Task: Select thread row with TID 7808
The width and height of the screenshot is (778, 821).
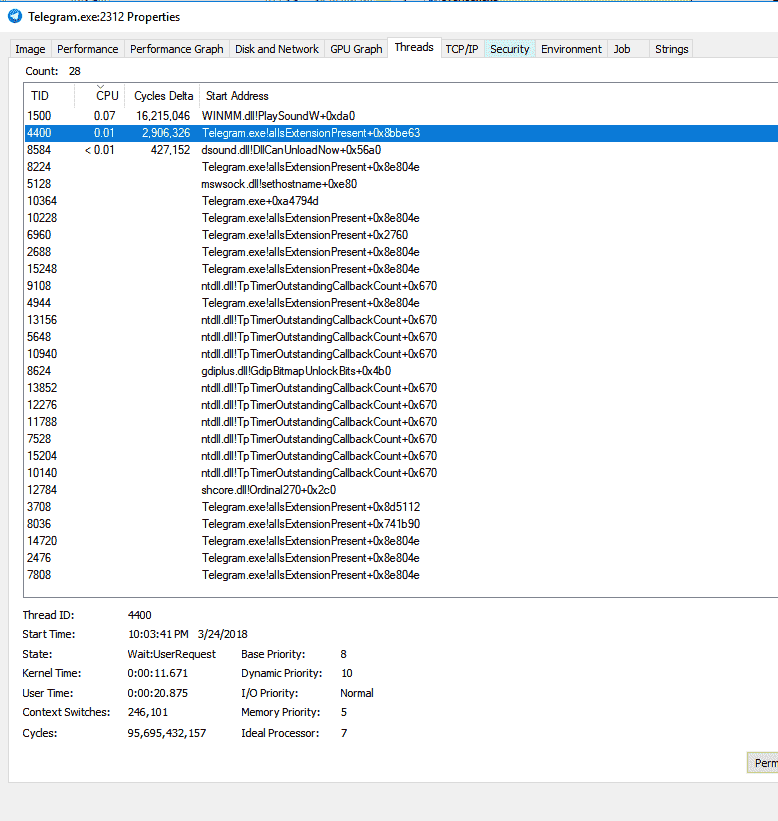Action: point(401,575)
